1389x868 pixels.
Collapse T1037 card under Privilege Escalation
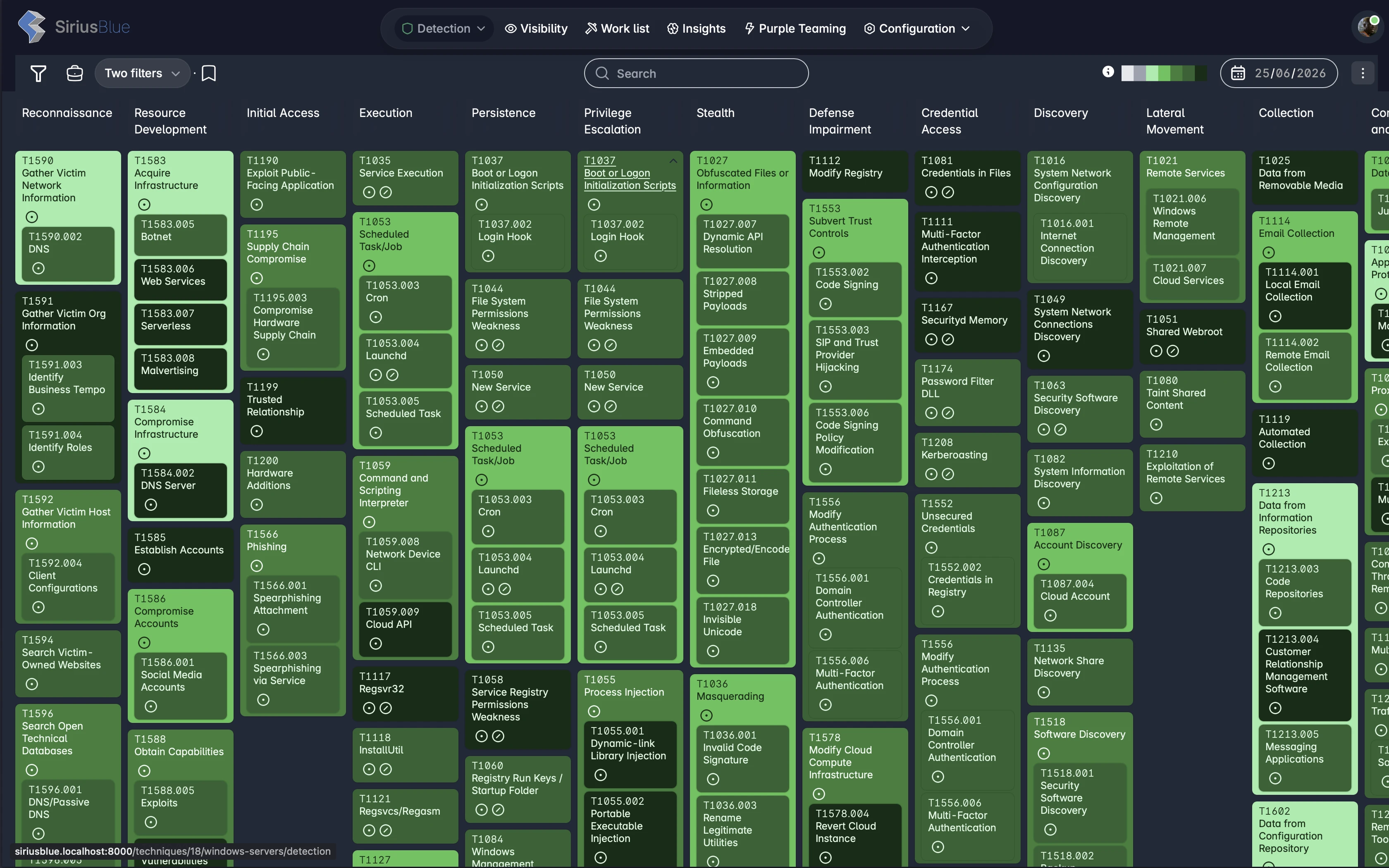673,161
